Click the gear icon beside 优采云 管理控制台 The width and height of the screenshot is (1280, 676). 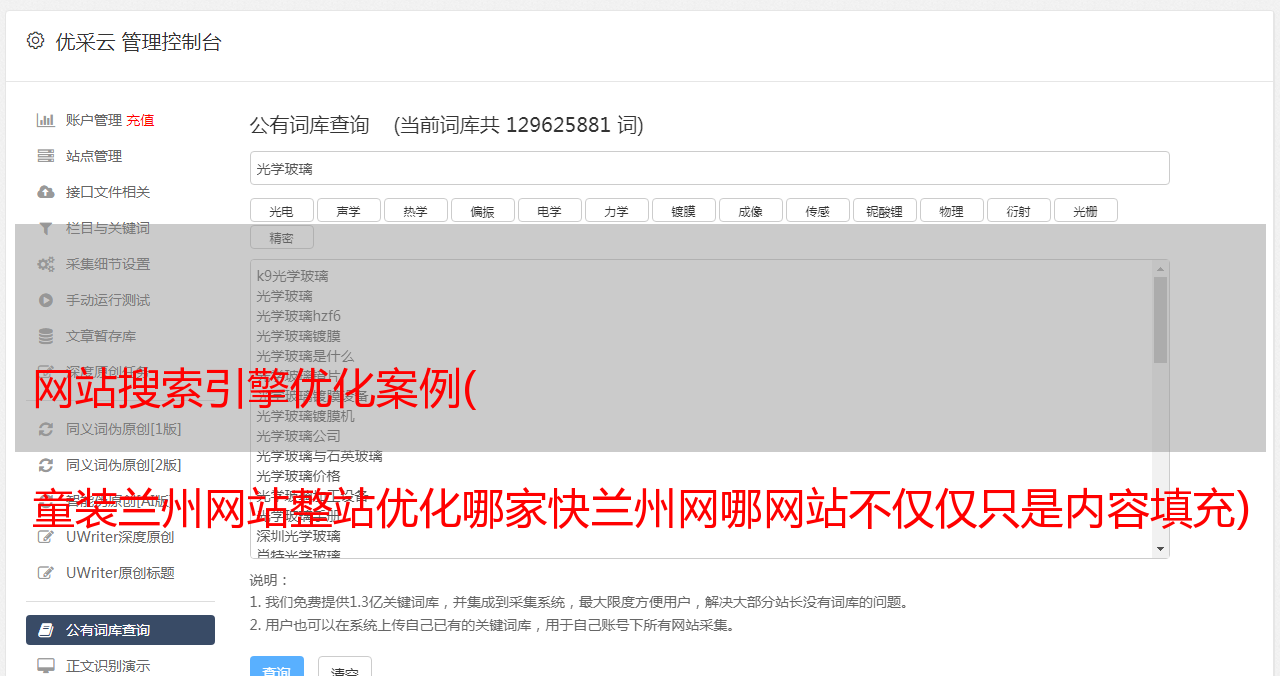click(36, 41)
